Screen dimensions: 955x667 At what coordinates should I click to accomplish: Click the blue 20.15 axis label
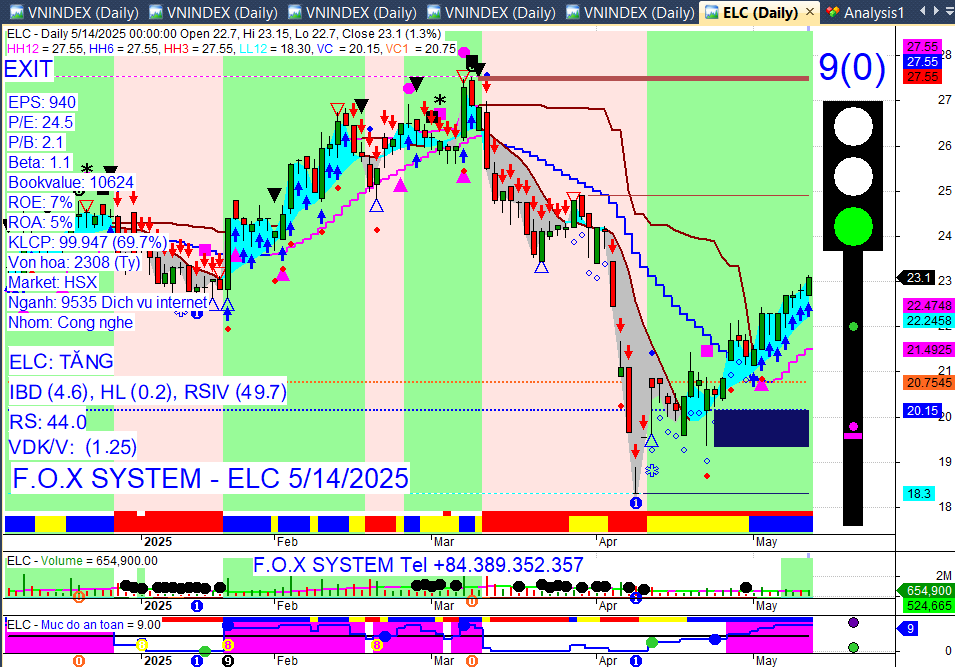(x=922, y=411)
